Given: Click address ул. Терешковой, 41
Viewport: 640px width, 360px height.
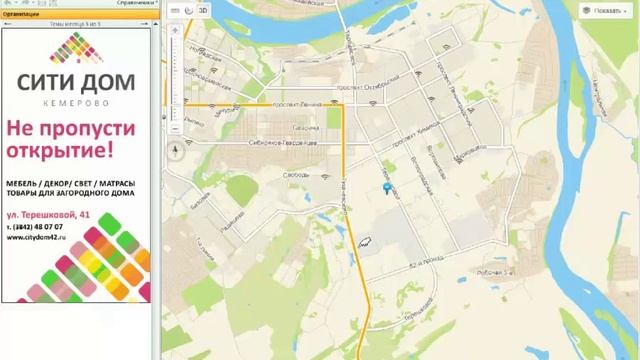Looking at the screenshot, I should (x=48, y=215).
